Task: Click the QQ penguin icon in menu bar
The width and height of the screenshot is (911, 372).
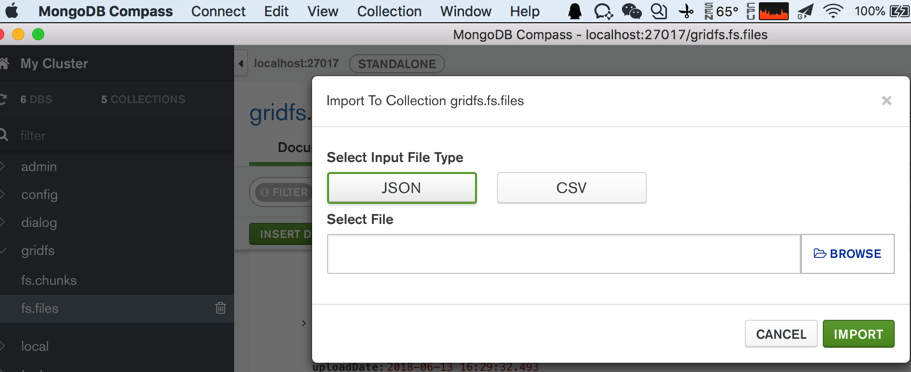Action: [575, 10]
